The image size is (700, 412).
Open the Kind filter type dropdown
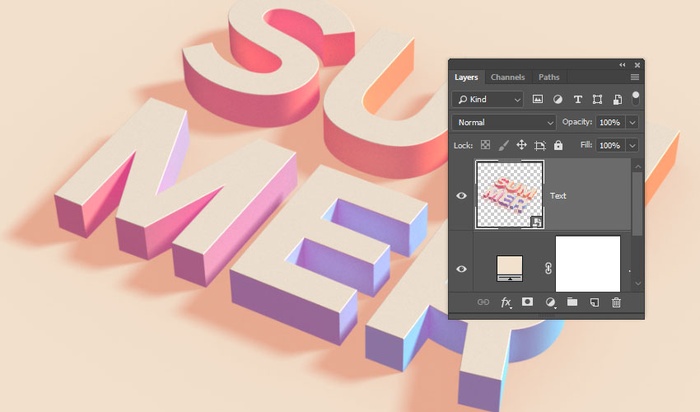(x=487, y=99)
